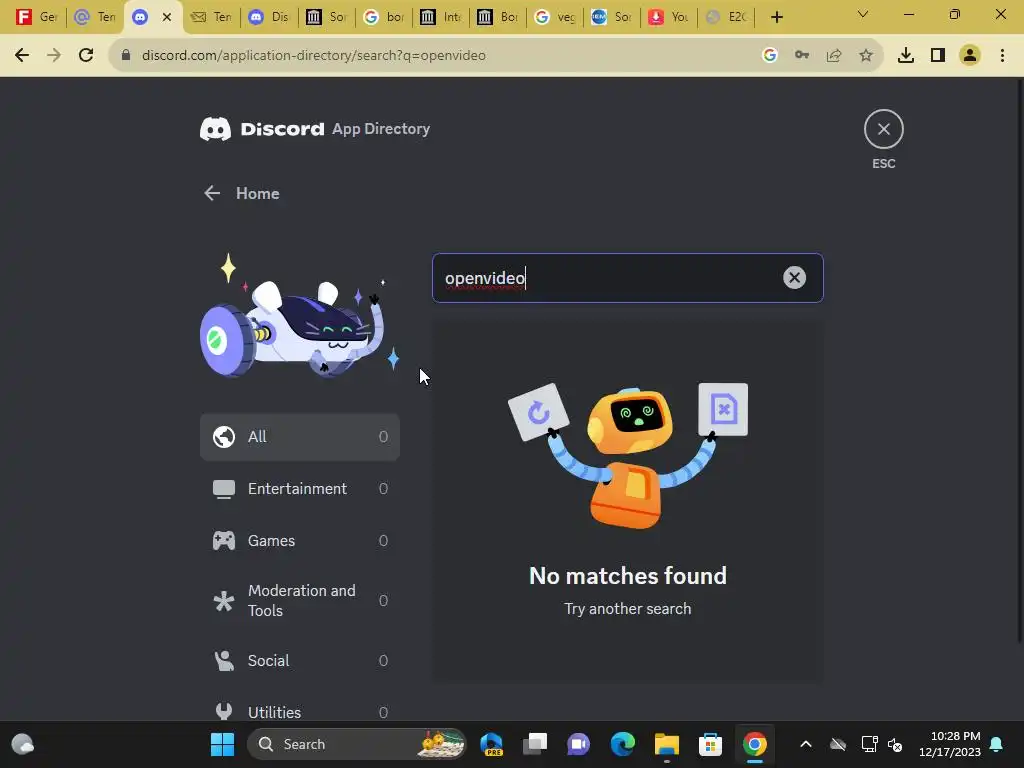1024x768 pixels.
Task: Share this page icon
Action: point(834,56)
